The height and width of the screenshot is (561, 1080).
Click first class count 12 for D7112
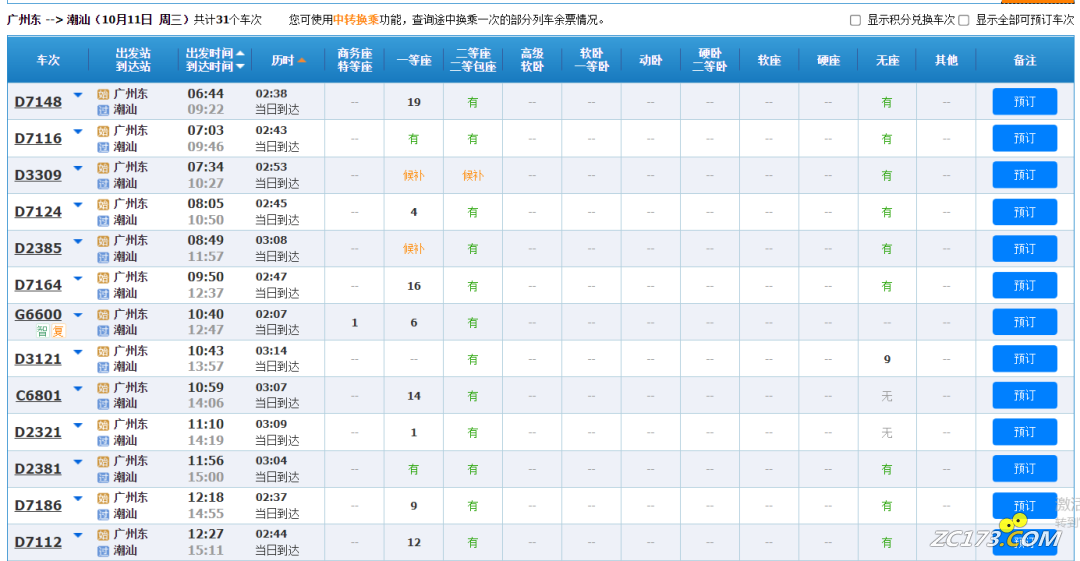414,542
